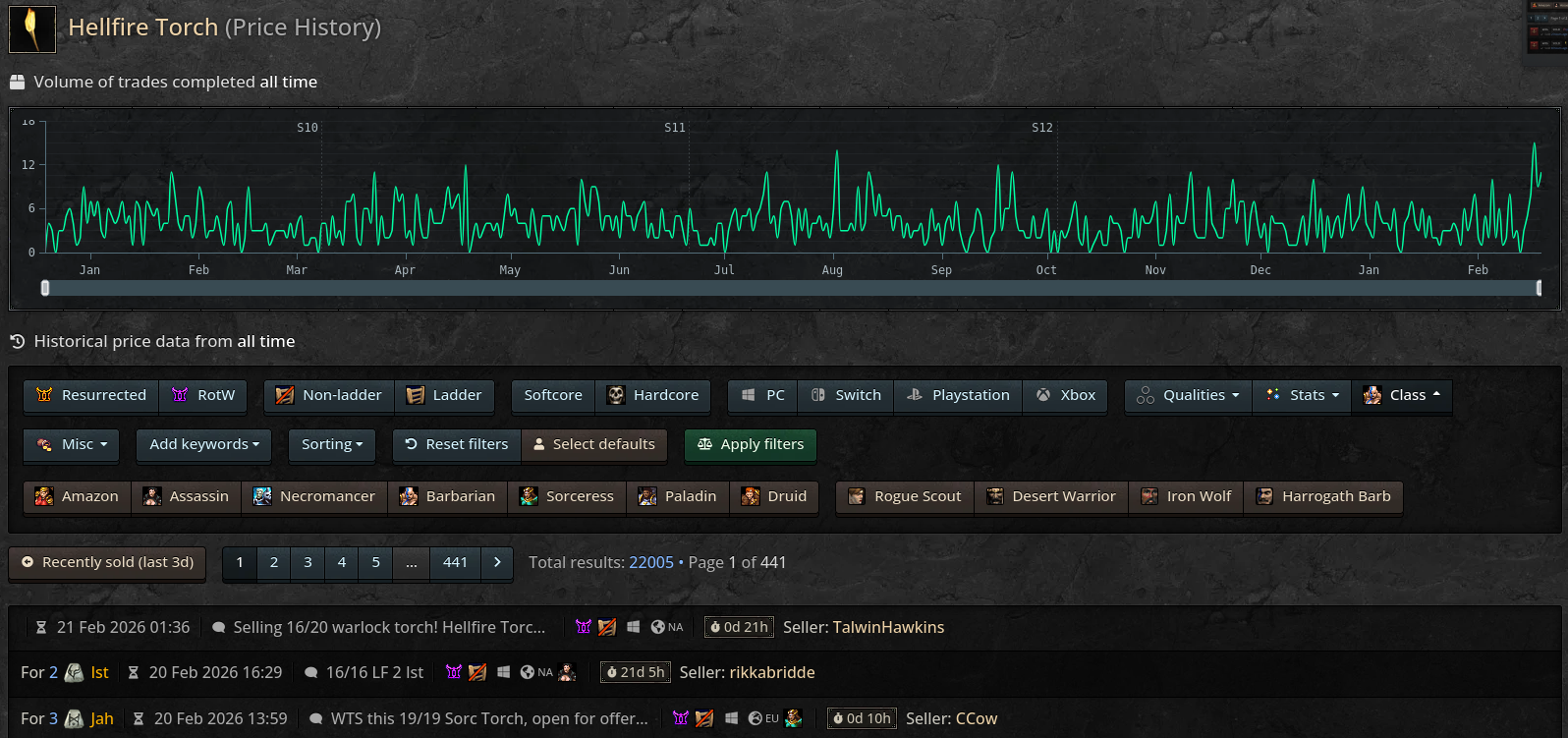Select the Amazon class filter
Screen dimensions: 1568x738
click(x=77, y=497)
